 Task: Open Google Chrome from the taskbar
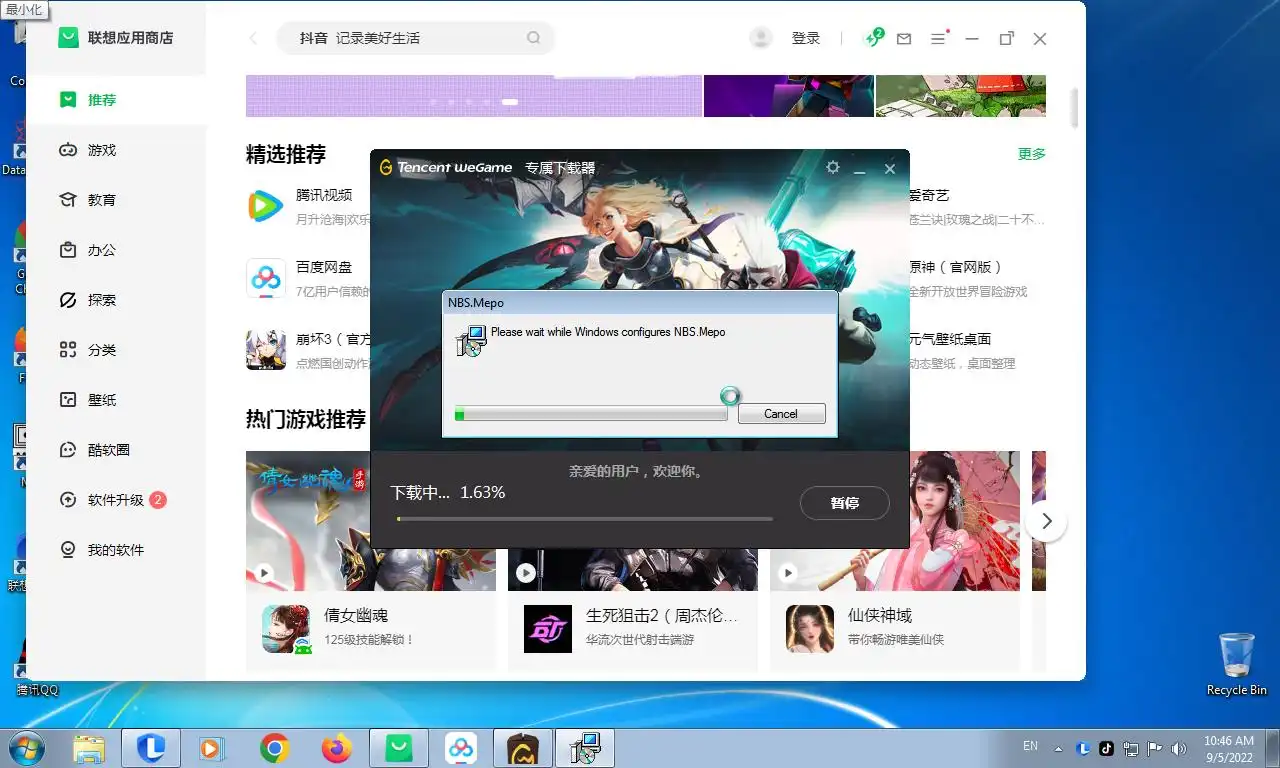275,748
